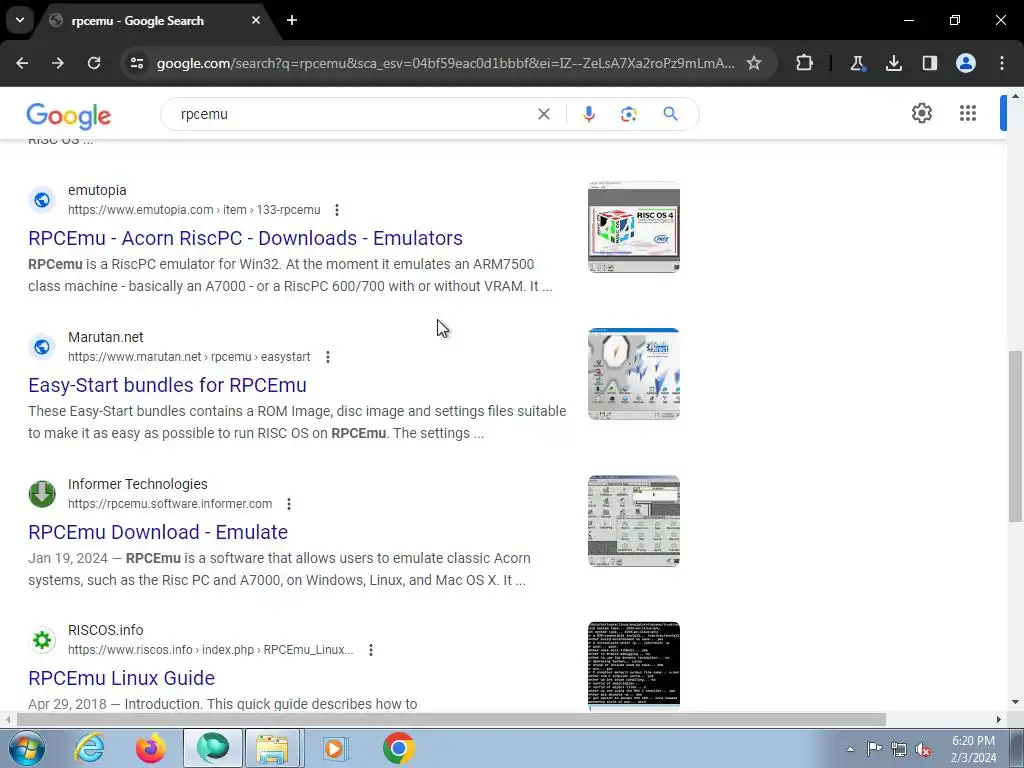Image resolution: width=1024 pixels, height=768 pixels.
Task: Open RPCEmu Download - Emulate link
Action: [158, 532]
